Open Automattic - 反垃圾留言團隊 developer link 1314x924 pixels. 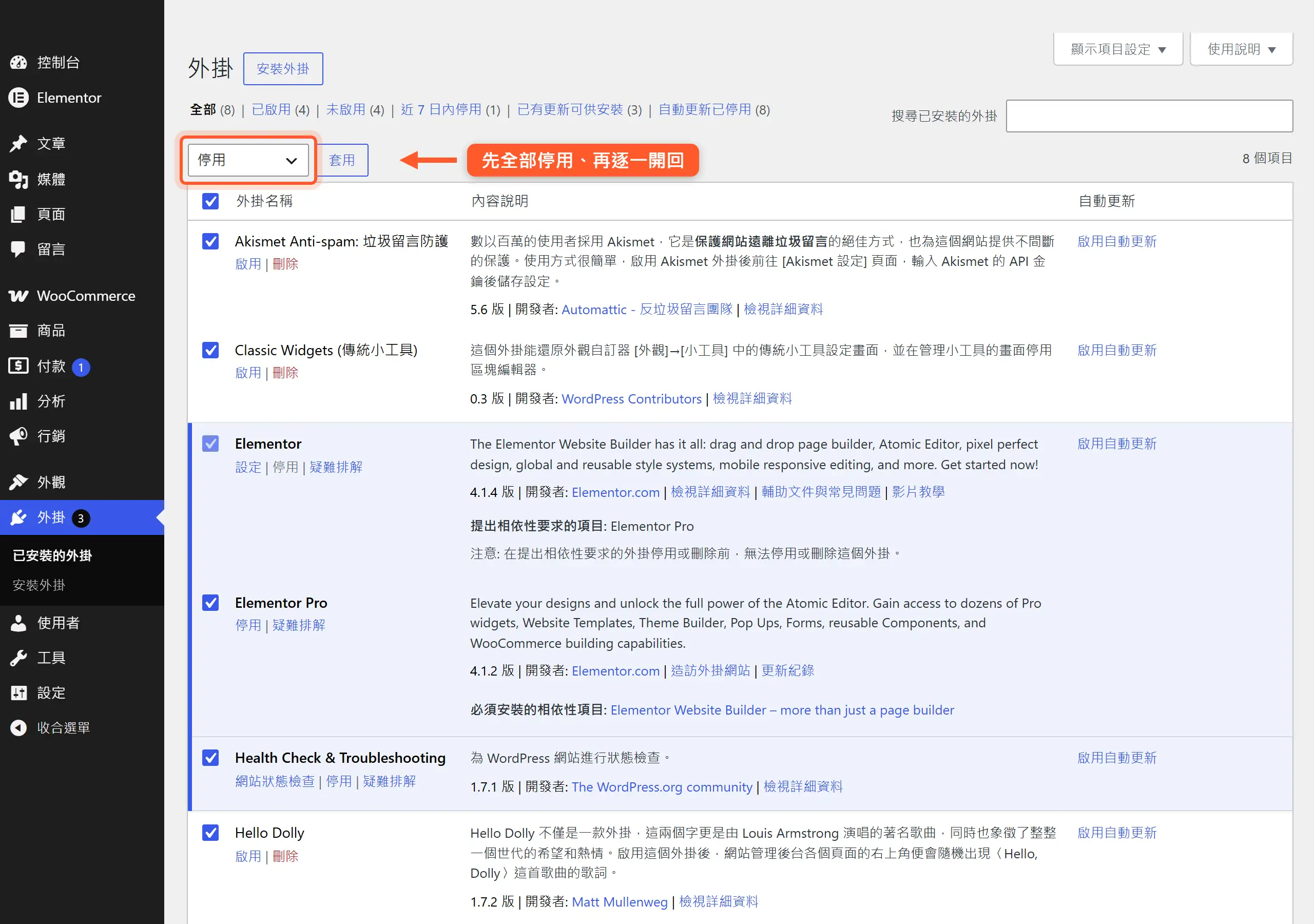click(647, 309)
